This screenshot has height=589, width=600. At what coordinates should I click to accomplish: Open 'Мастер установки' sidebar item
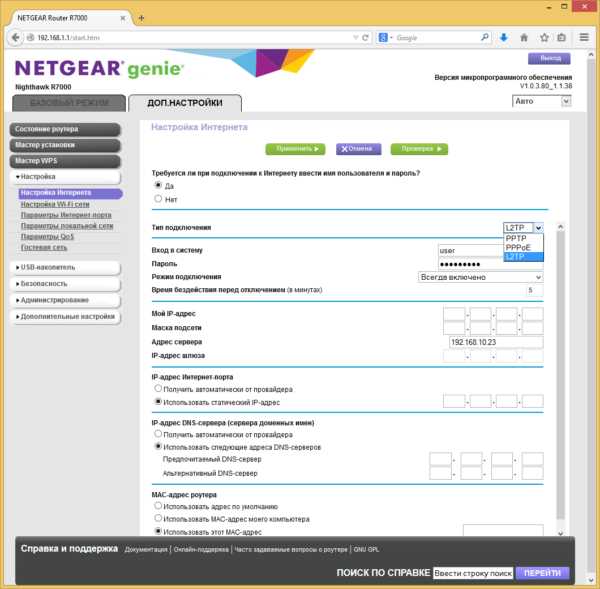[65, 145]
